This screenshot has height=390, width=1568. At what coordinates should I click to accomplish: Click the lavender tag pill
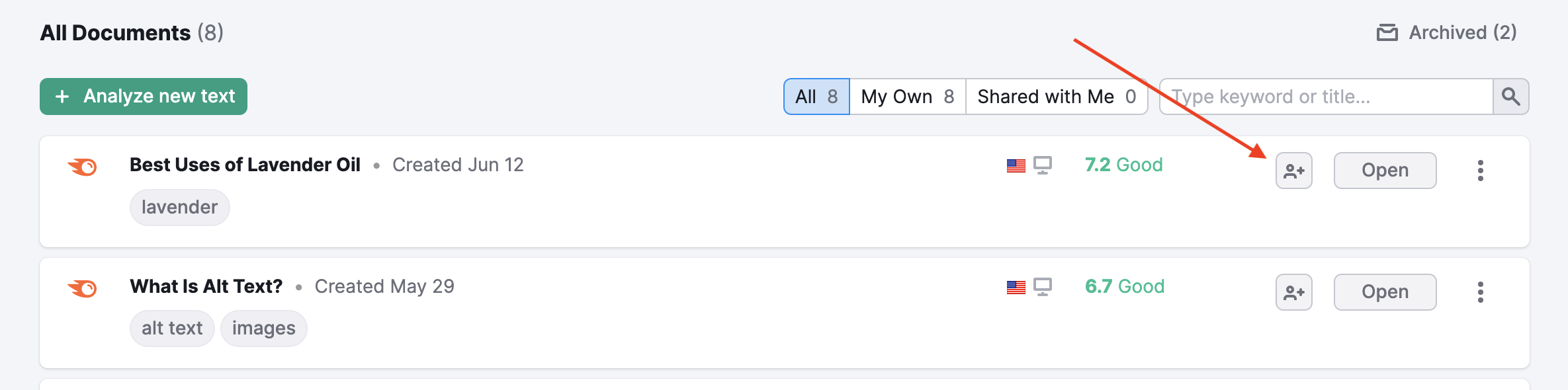(179, 207)
